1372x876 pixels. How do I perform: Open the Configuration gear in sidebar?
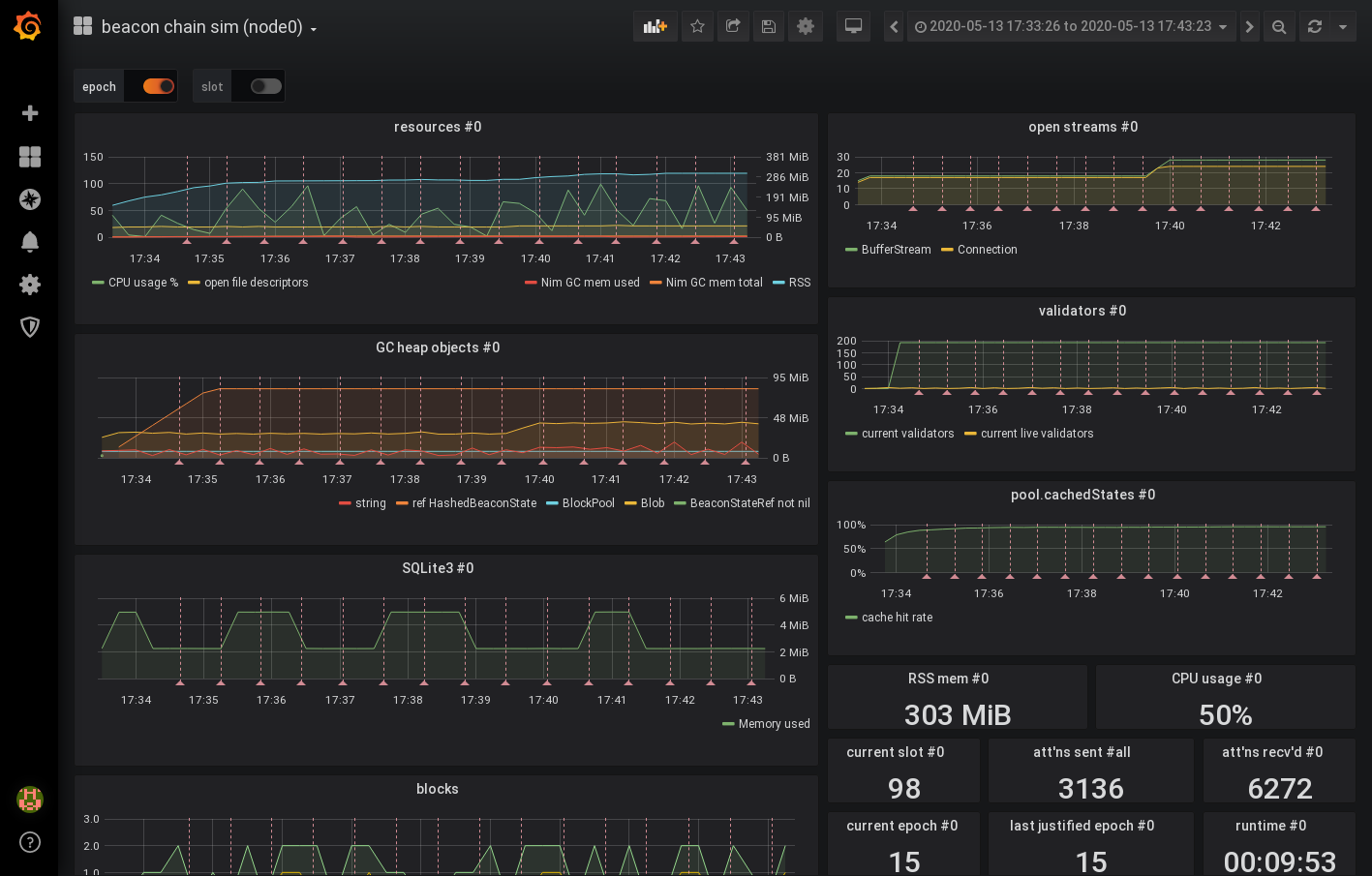tap(30, 285)
